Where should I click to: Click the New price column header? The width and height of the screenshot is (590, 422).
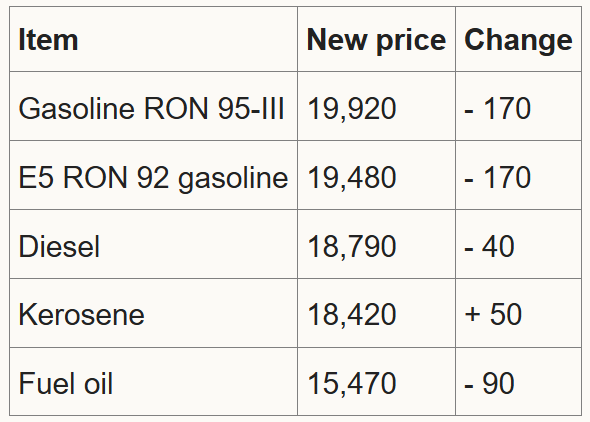tap(376, 39)
